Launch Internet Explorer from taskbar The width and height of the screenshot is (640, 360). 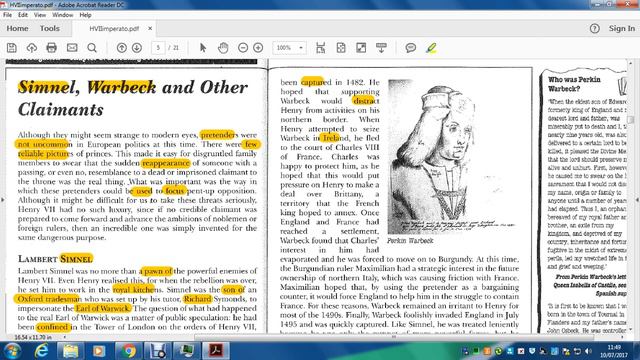point(41,351)
